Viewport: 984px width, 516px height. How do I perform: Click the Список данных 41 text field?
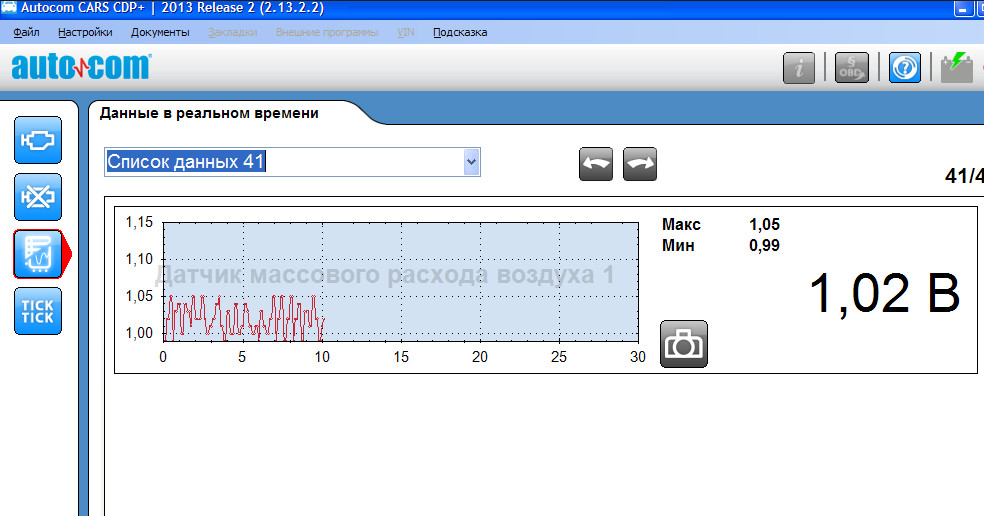[285, 162]
